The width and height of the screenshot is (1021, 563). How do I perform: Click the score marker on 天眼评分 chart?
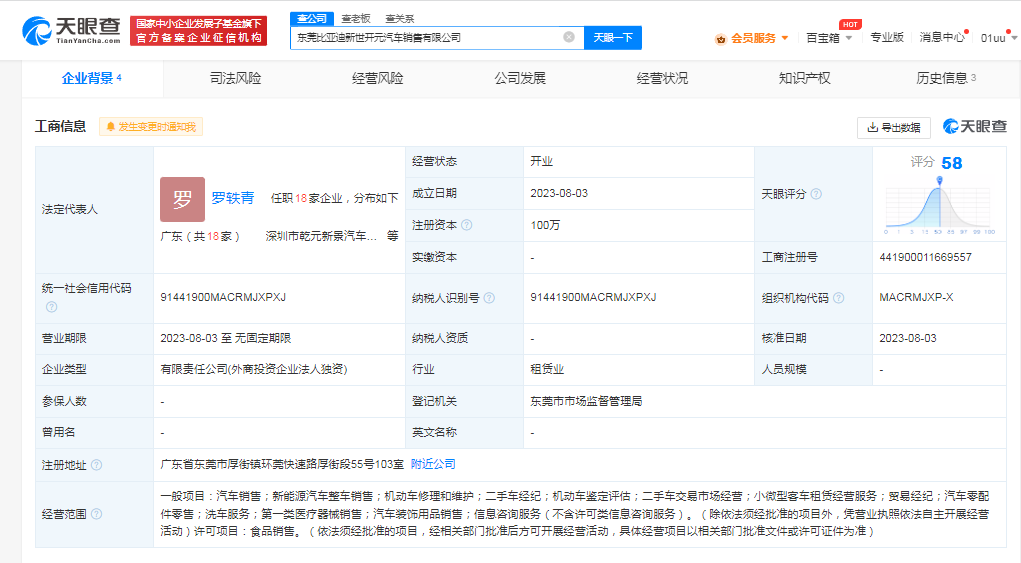tap(939, 181)
